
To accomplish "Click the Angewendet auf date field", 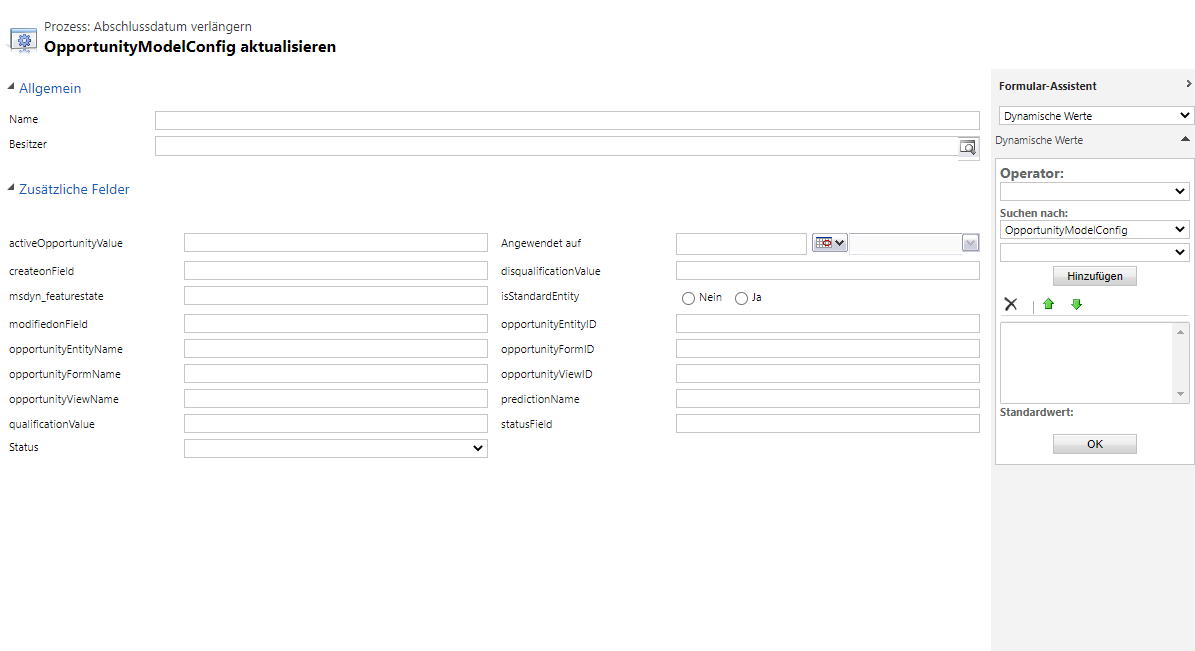I will click(x=741, y=244).
